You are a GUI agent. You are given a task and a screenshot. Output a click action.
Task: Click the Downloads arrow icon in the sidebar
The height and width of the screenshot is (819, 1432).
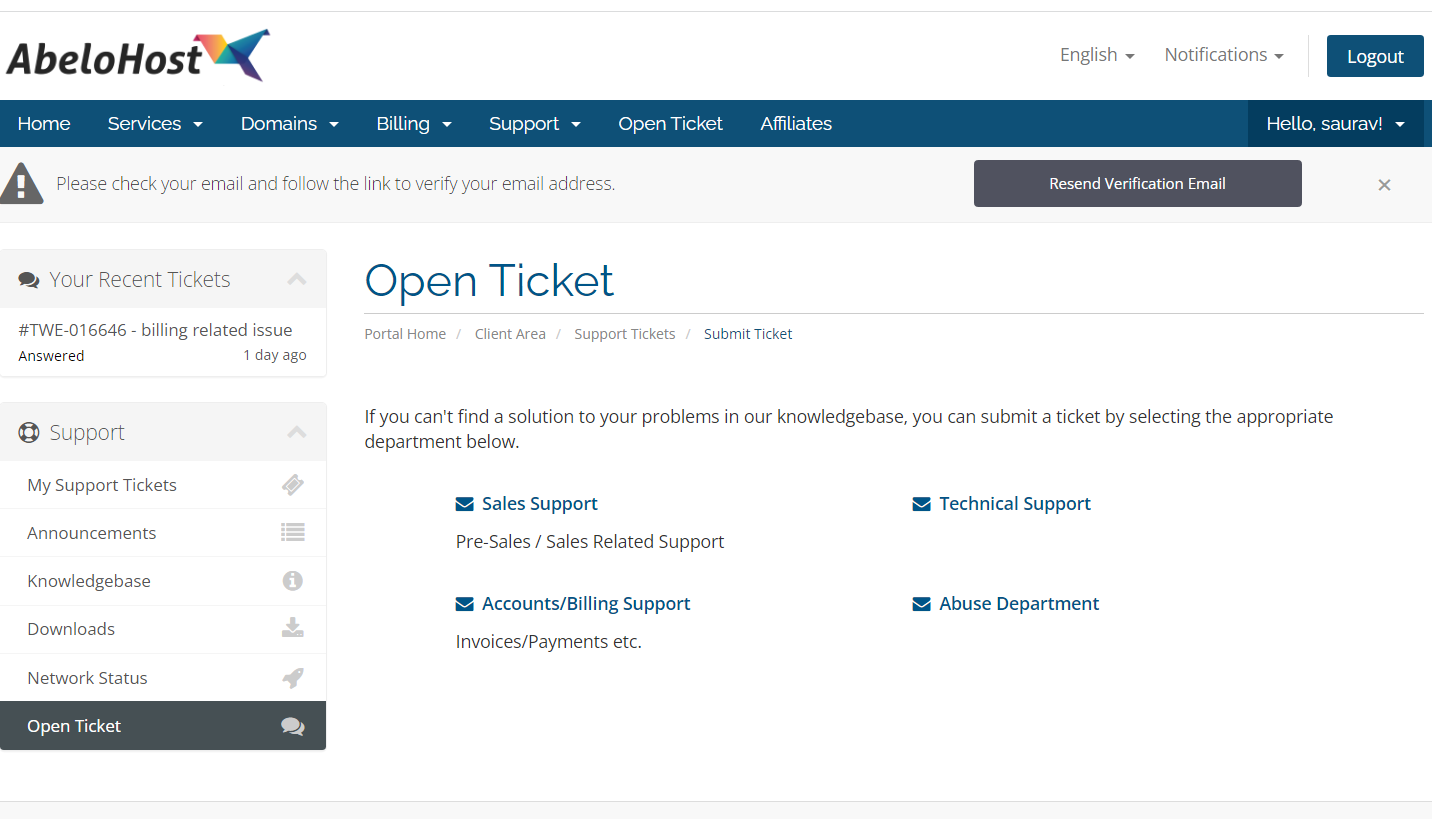(x=293, y=628)
